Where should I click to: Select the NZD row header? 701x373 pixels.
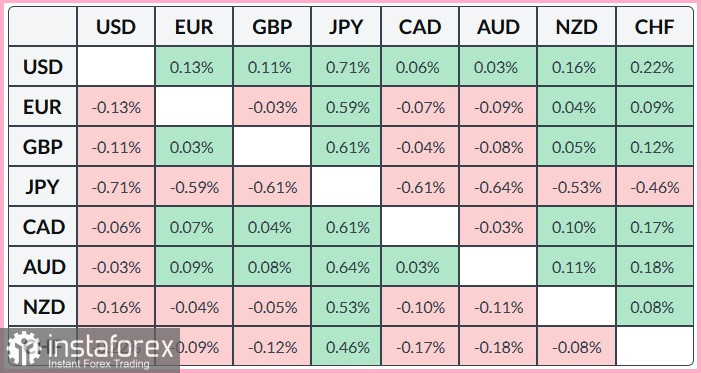click(x=42, y=307)
